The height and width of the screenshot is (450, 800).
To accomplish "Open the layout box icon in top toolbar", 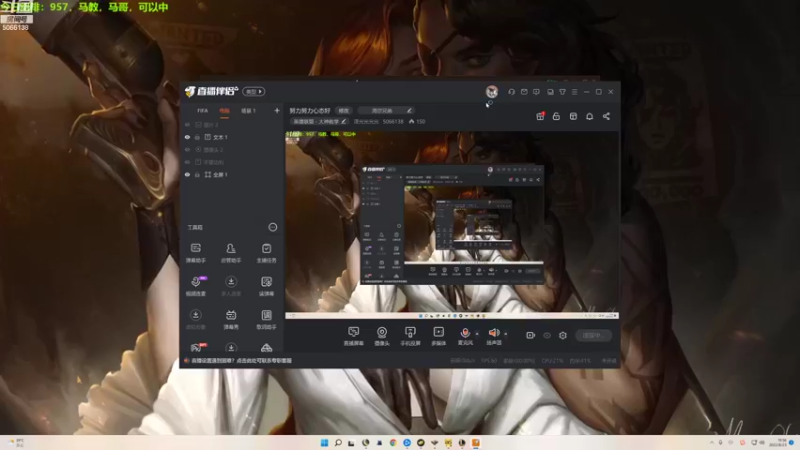I will point(573,116).
